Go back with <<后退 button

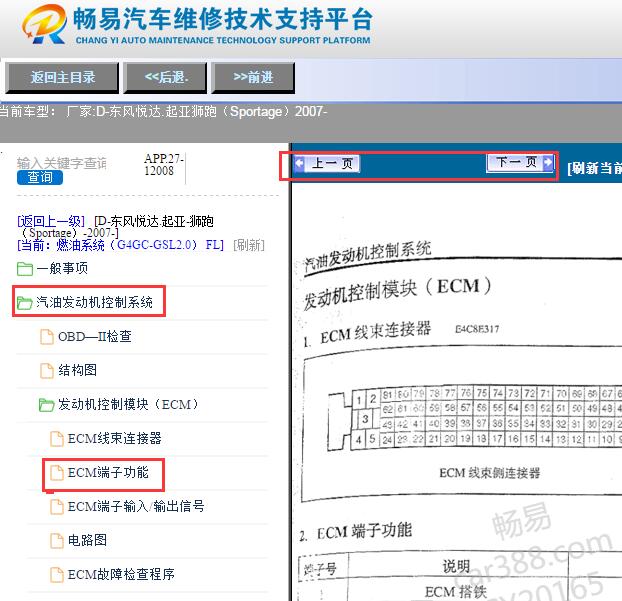pyautogui.click(x=165, y=78)
